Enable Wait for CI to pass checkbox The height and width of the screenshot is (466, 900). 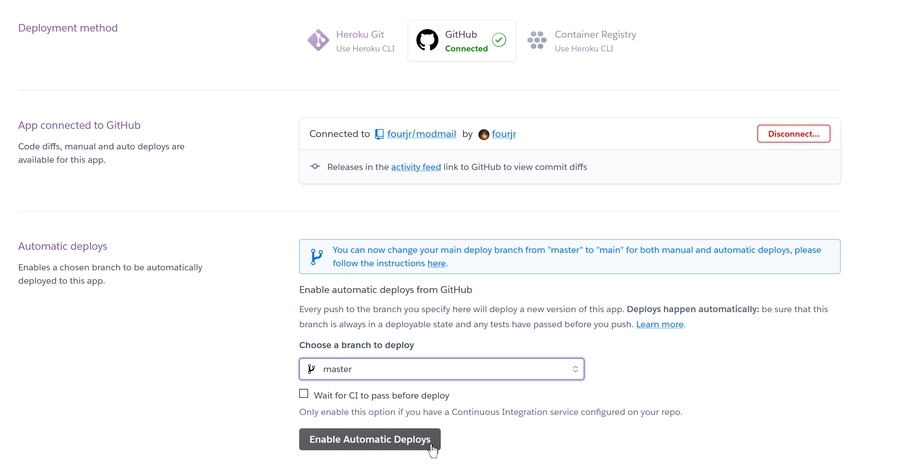[304, 394]
